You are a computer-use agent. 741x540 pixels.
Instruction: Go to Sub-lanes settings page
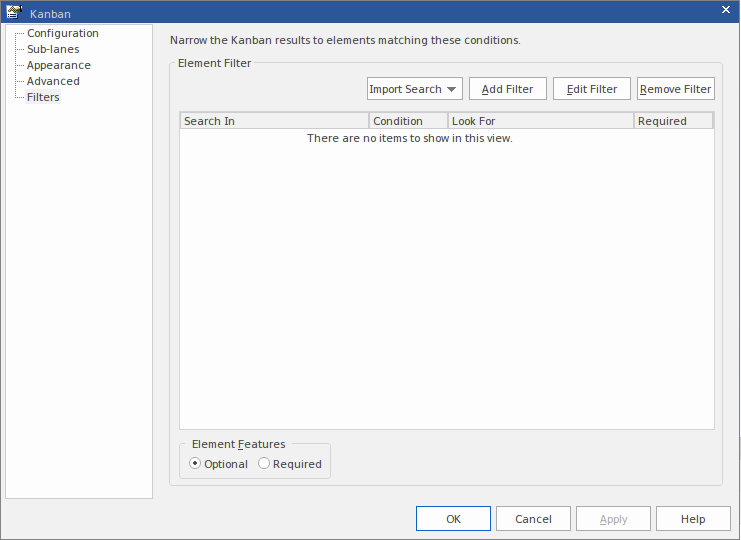[53, 49]
